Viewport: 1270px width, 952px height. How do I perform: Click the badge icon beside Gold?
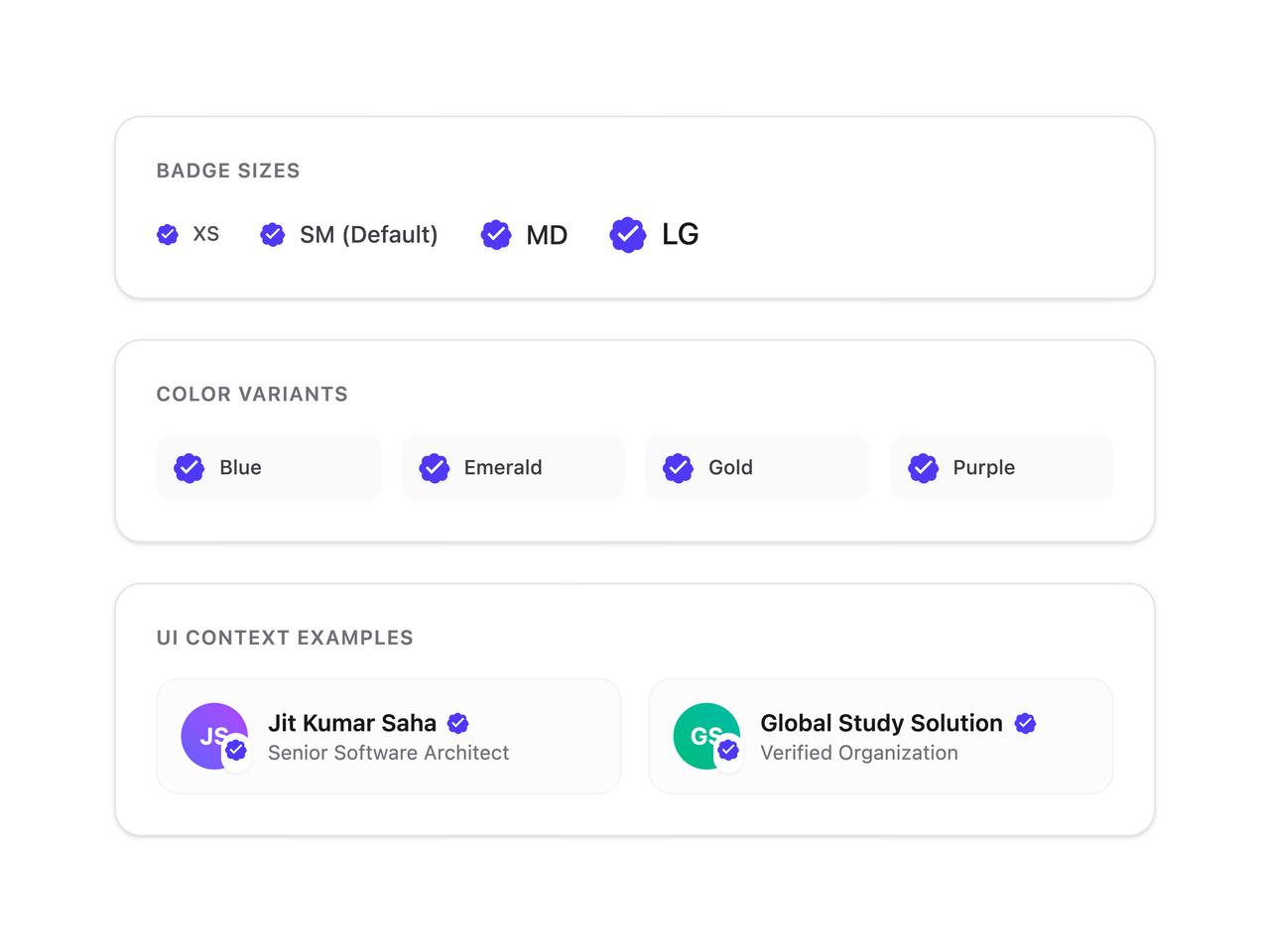pos(679,468)
